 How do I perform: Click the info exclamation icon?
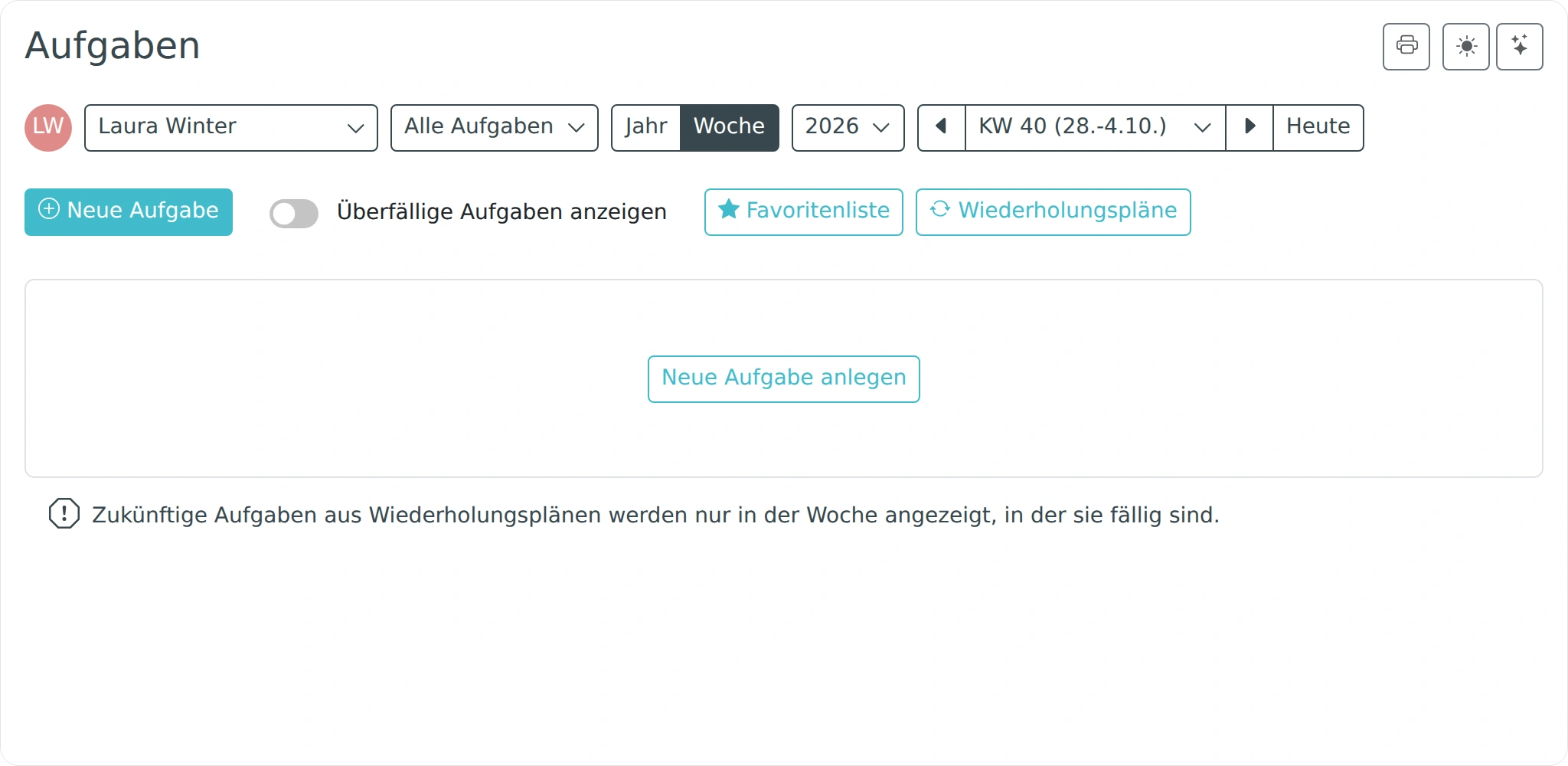pos(64,514)
